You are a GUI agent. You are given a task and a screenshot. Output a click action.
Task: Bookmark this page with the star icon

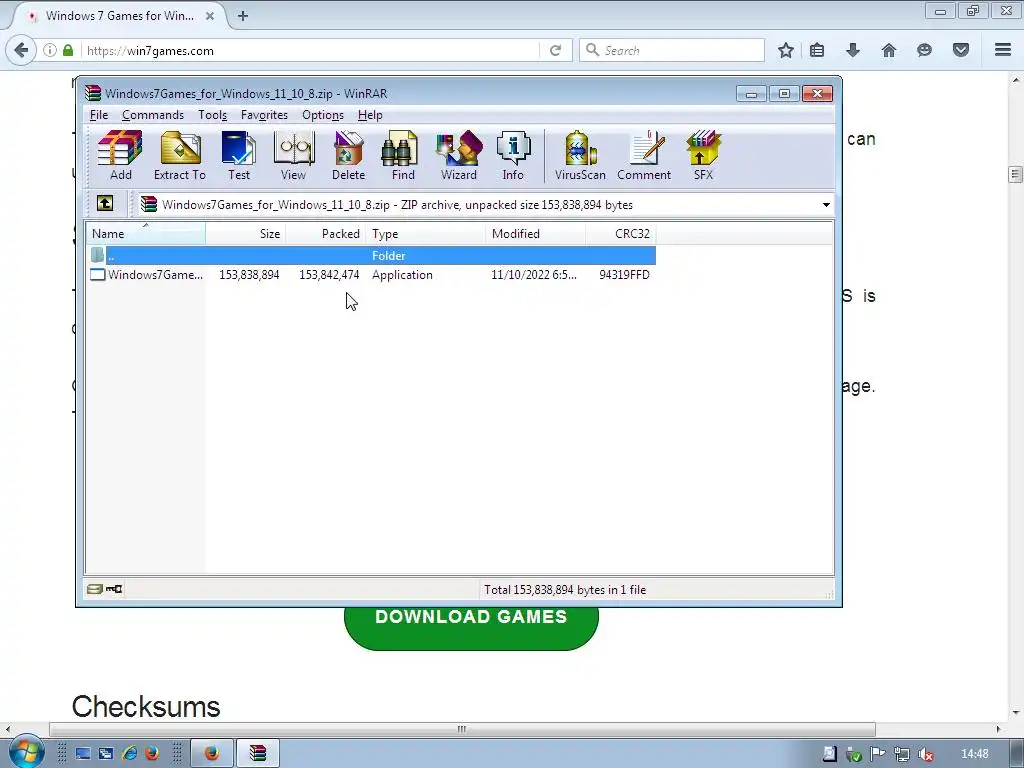(786, 50)
